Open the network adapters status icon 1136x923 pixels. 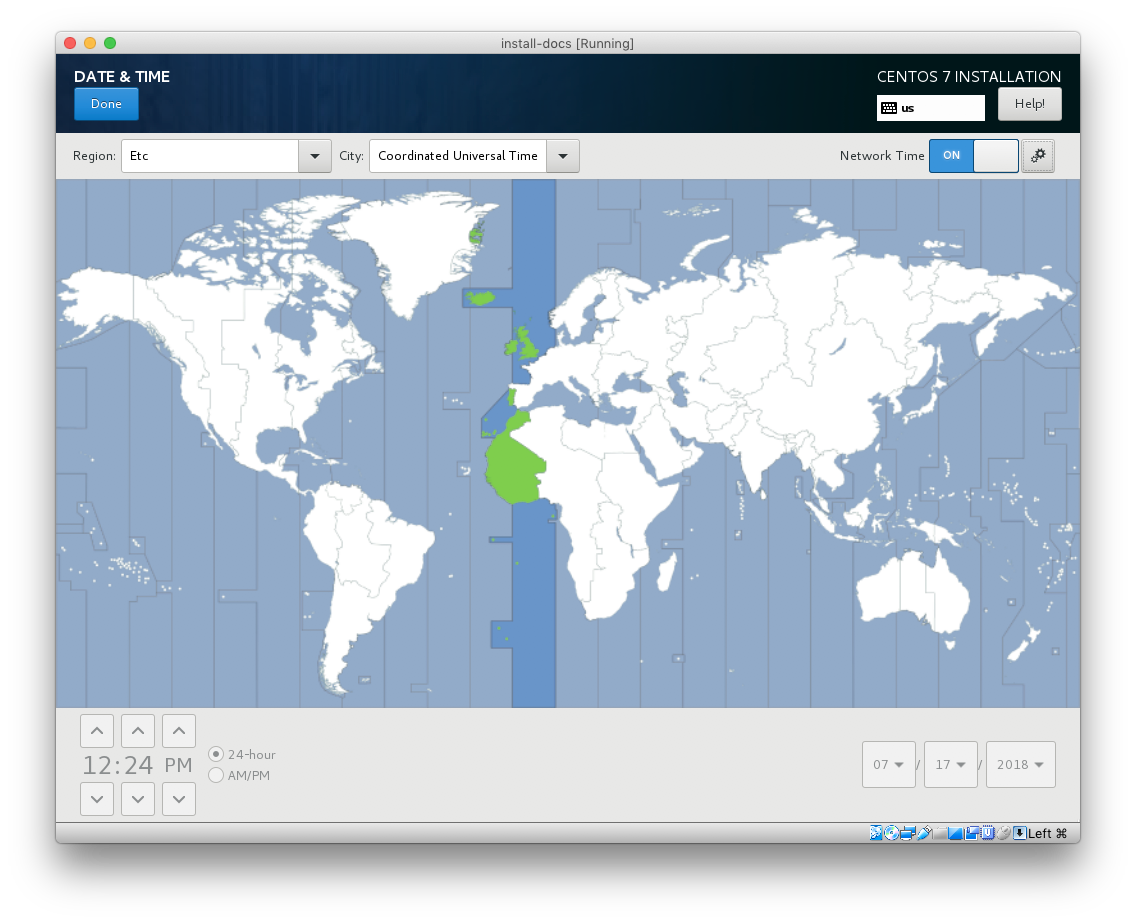click(908, 833)
